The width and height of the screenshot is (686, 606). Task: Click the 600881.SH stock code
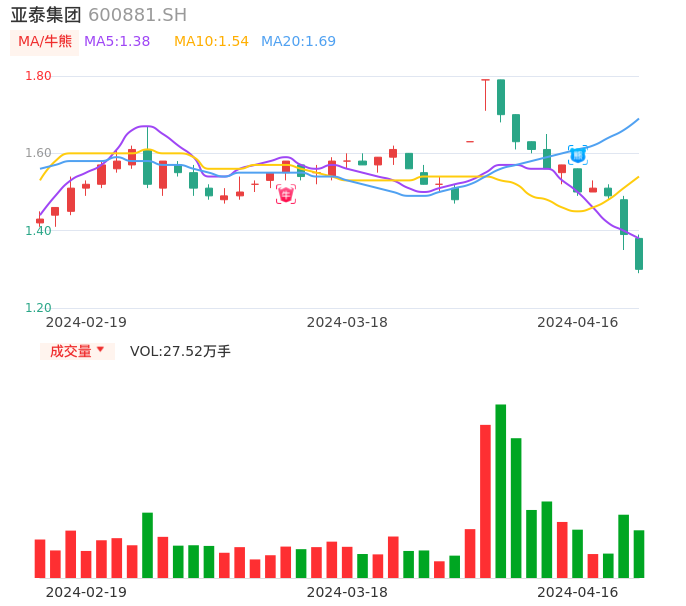click(x=137, y=15)
